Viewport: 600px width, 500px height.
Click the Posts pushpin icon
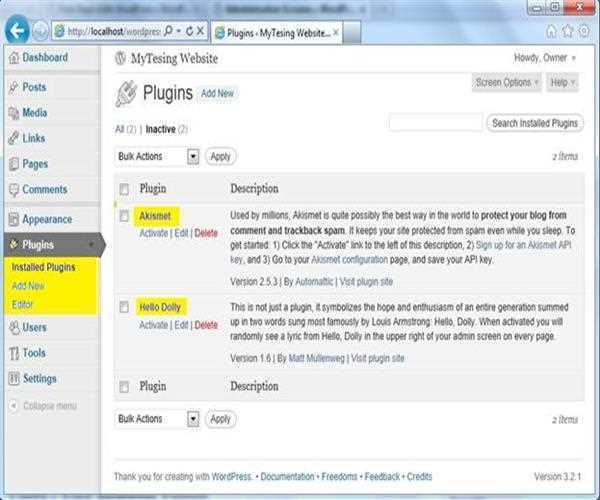point(12,88)
